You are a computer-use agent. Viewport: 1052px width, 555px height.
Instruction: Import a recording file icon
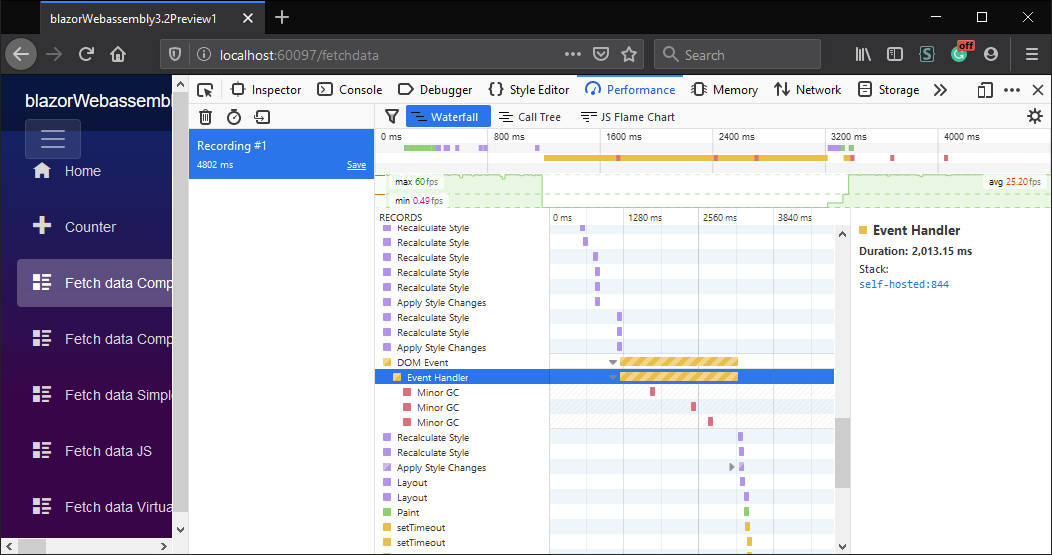tap(262, 117)
